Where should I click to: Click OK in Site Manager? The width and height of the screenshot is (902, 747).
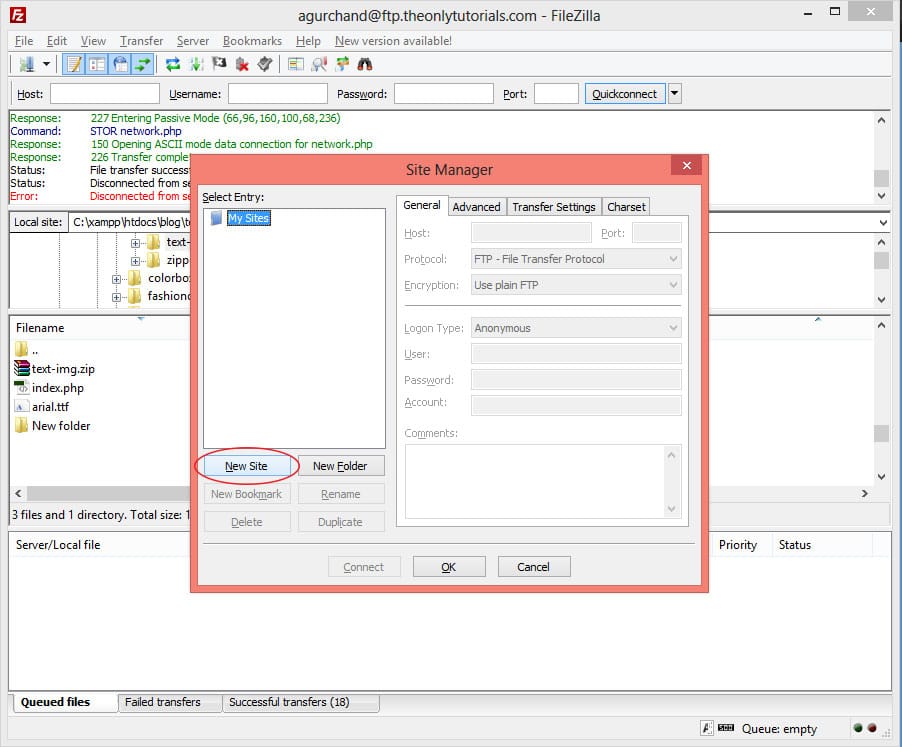point(449,567)
